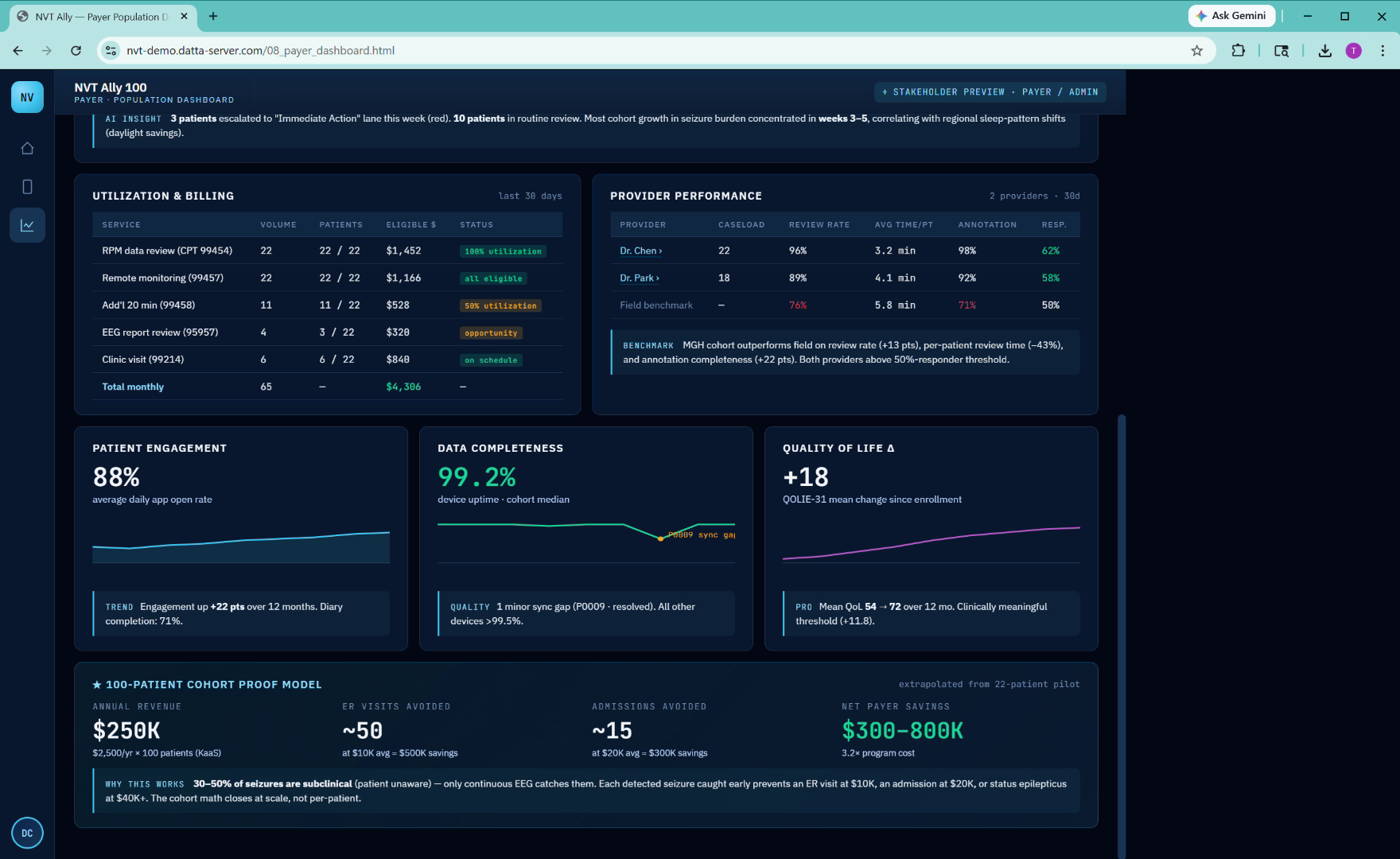Screen dimensions: 1400x859
Task: Click the patient engagement trend chart
Action: (241, 547)
